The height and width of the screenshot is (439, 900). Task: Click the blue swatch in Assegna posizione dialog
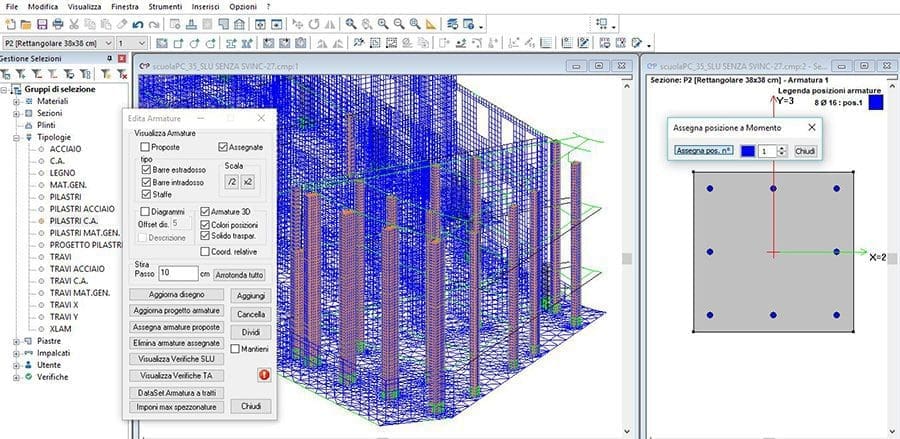click(747, 151)
